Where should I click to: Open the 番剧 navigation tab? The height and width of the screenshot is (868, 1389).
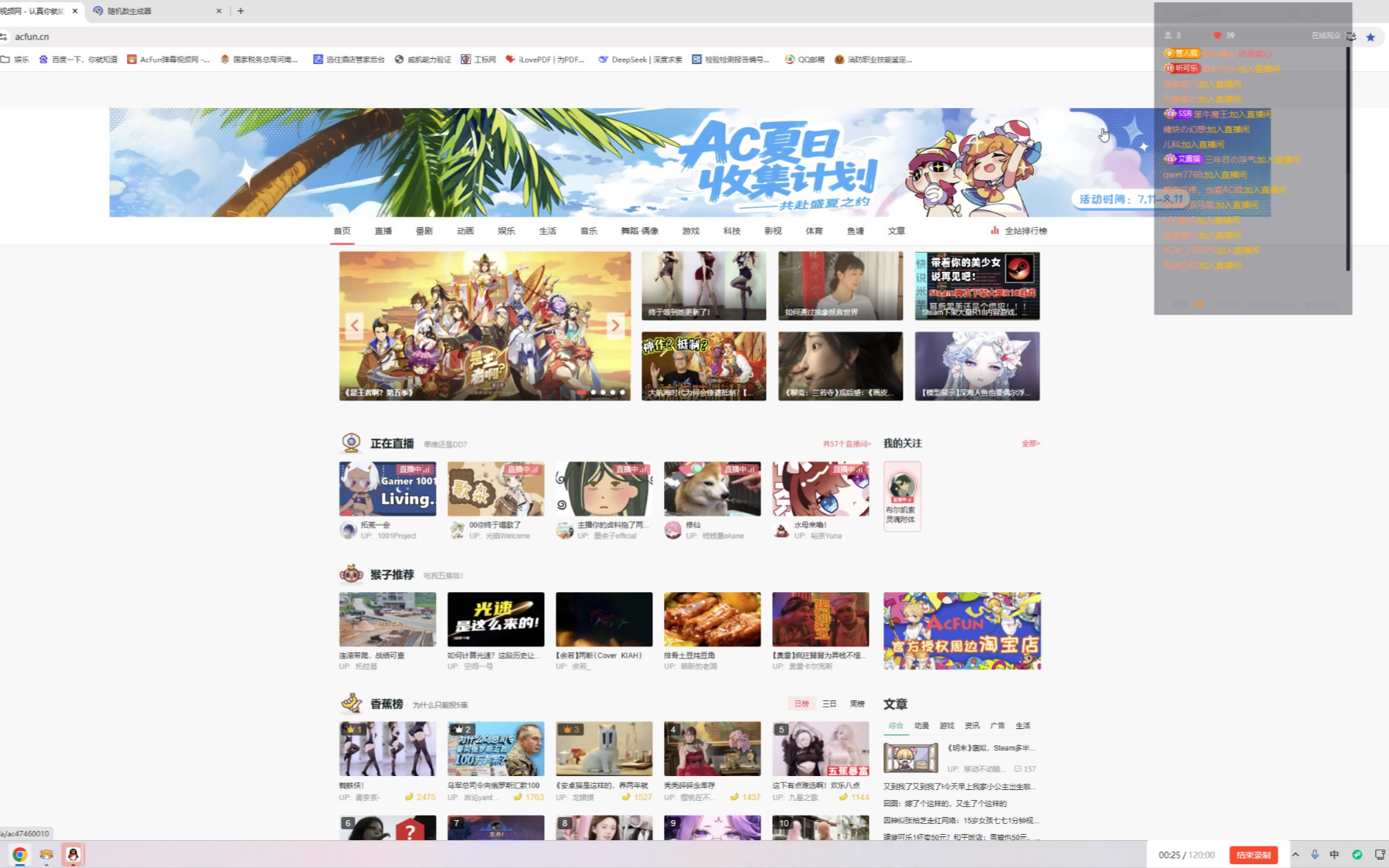424,230
